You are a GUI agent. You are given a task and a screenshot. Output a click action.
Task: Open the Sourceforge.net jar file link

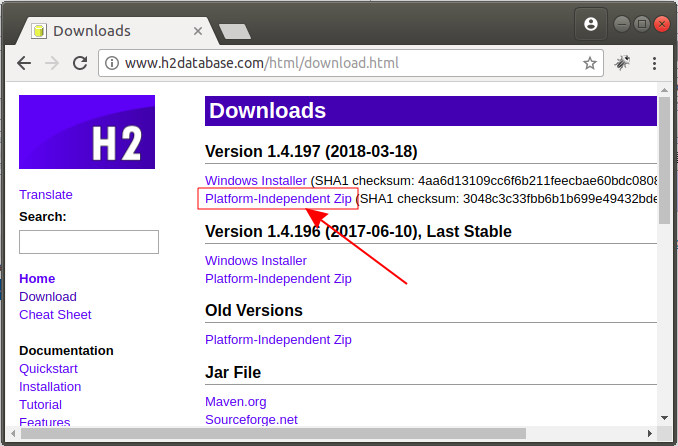pyautogui.click(x=251, y=420)
